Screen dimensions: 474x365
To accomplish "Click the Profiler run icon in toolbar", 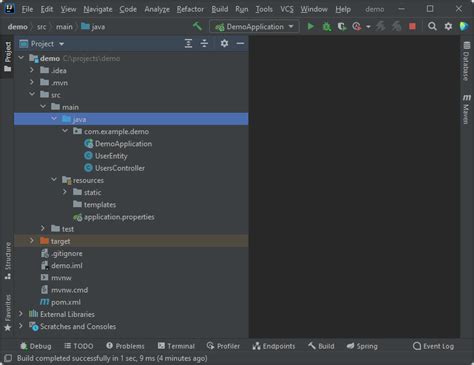I will (x=357, y=27).
